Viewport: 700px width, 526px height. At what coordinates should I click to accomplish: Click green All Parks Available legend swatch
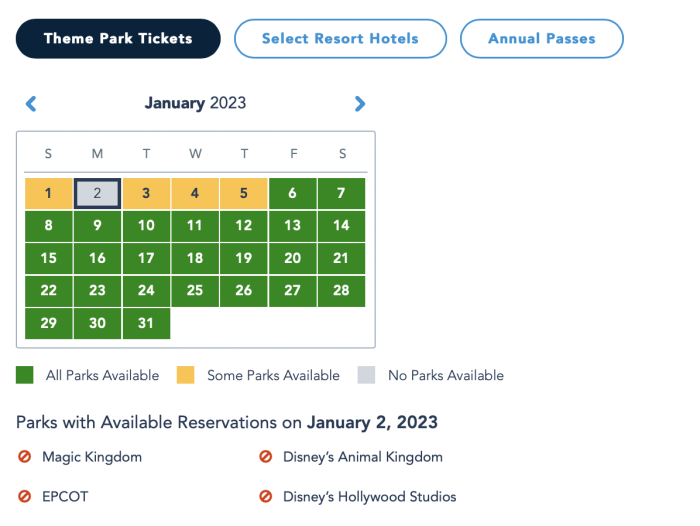pyautogui.click(x=25, y=375)
